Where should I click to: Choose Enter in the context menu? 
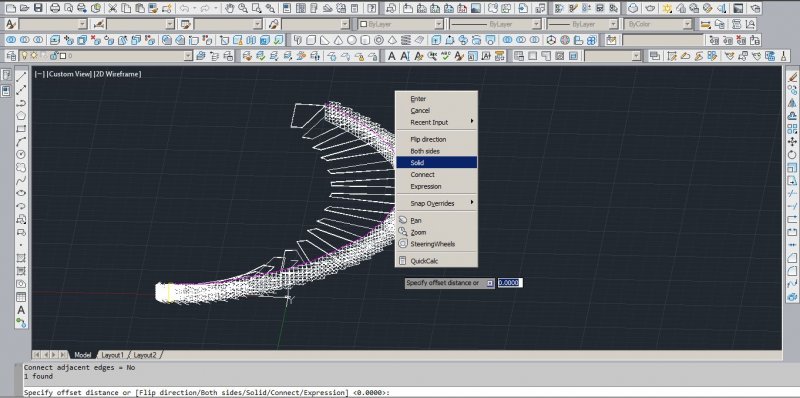coord(436,99)
